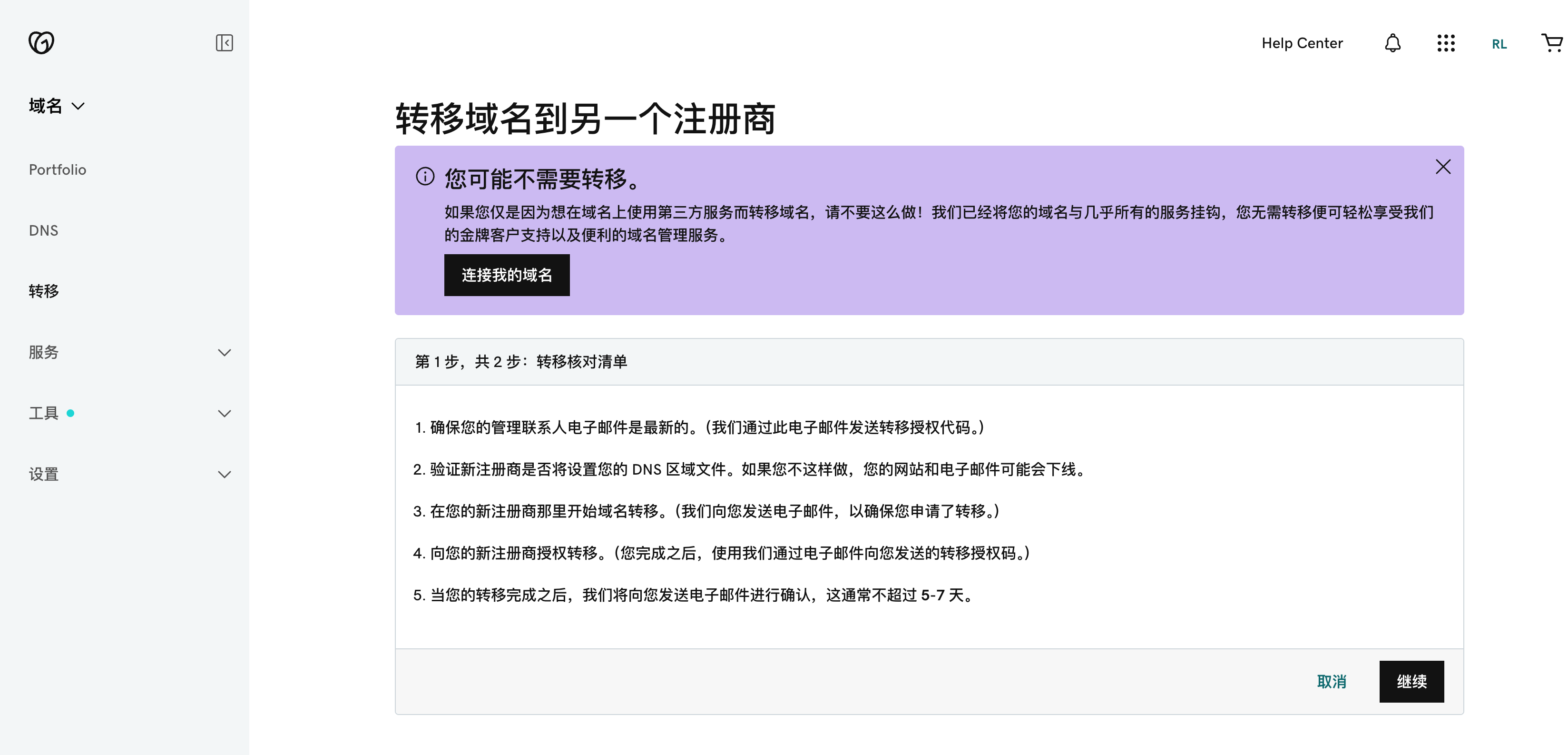Open the Help Center link
This screenshot has height=755, width=1568.
(1302, 43)
